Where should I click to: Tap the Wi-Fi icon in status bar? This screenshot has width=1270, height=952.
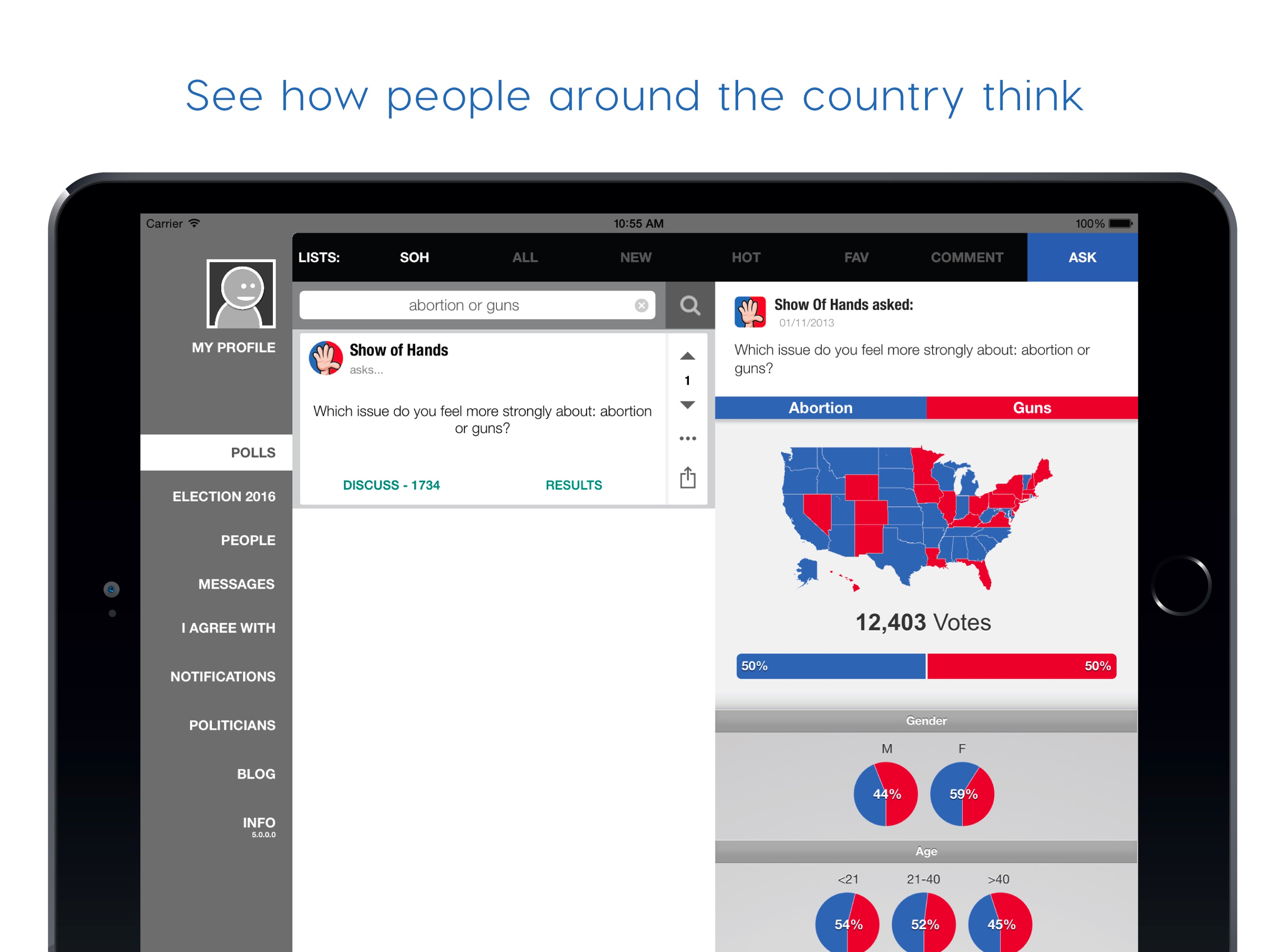click(195, 223)
